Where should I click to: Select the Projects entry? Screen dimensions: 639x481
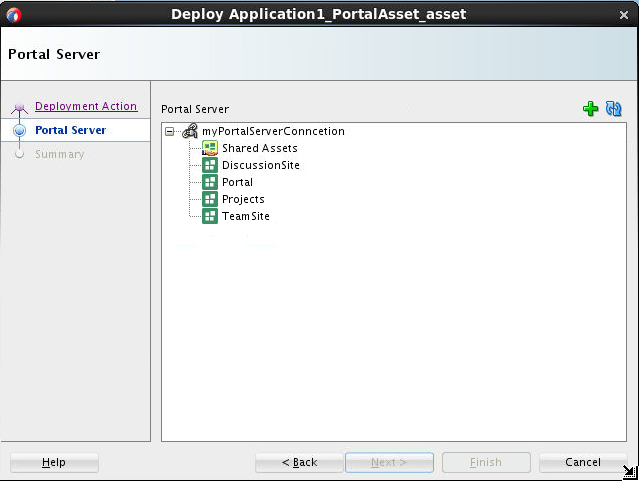243,199
